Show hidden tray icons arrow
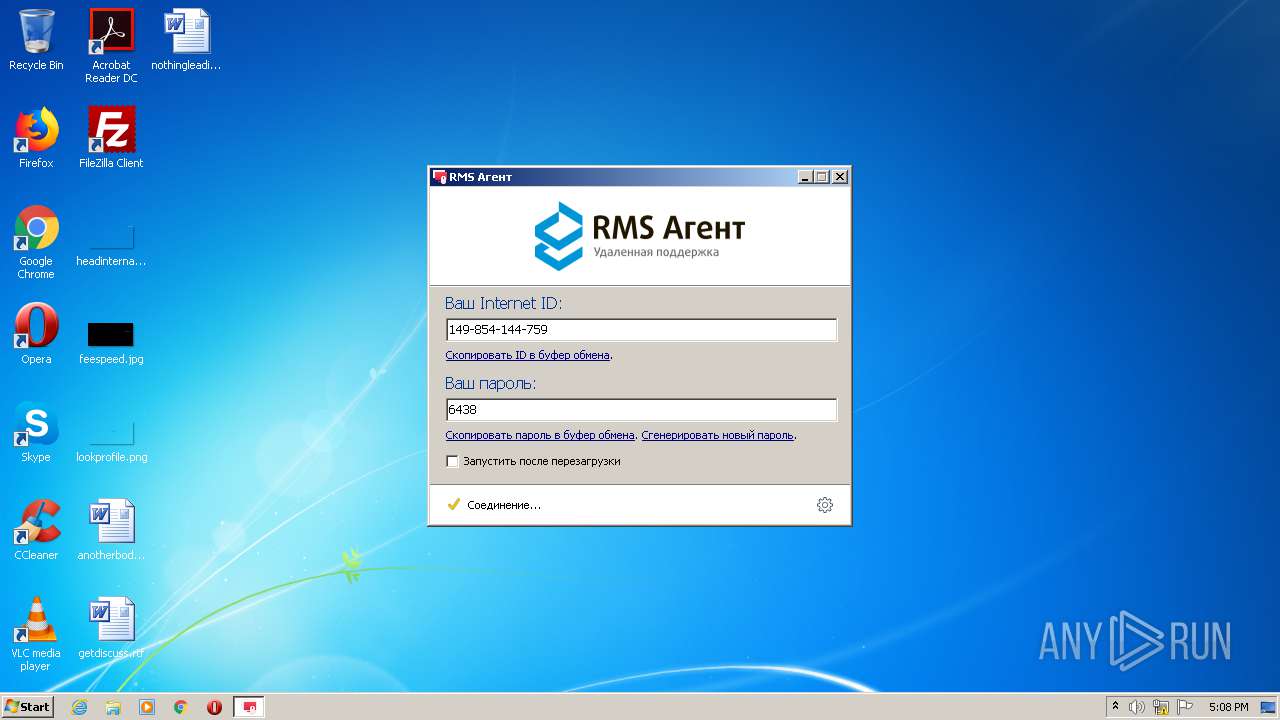The height and width of the screenshot is (720, 1280). [x=1116, y=706]
